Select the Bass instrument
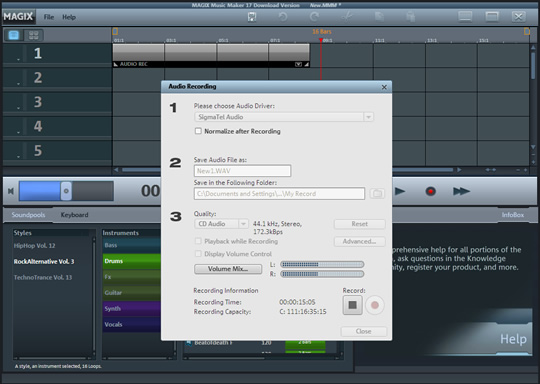Viewport: 540px width, 384px height. coord(132,245)
